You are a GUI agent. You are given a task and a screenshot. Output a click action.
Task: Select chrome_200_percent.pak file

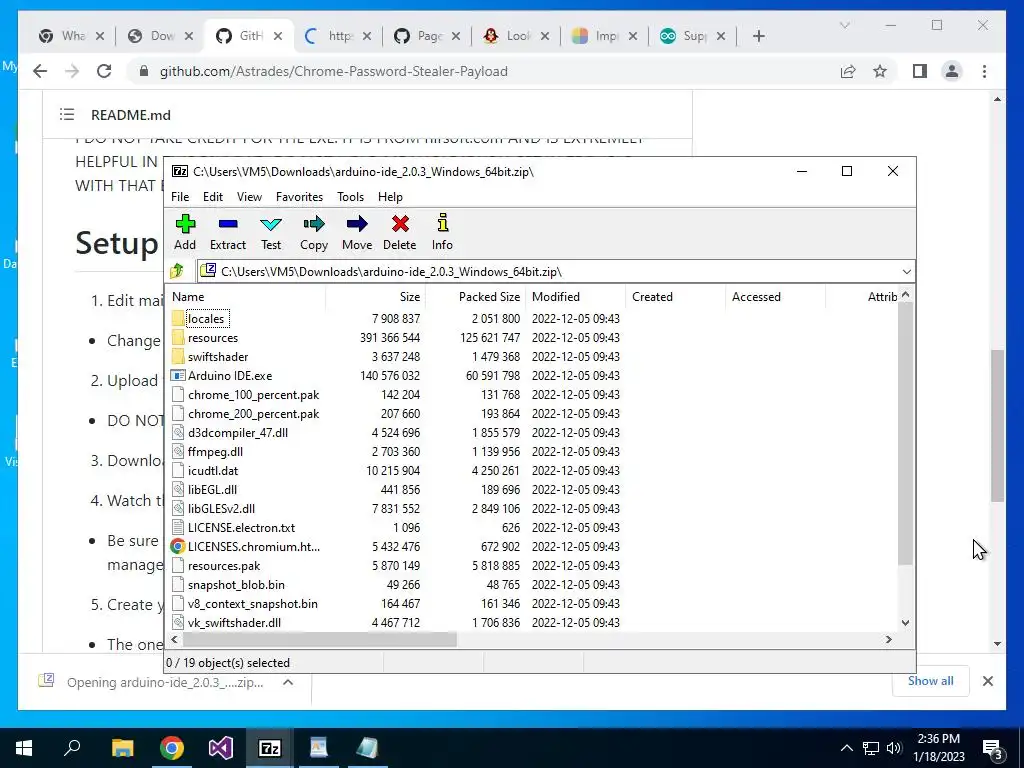tap(253, 413)
